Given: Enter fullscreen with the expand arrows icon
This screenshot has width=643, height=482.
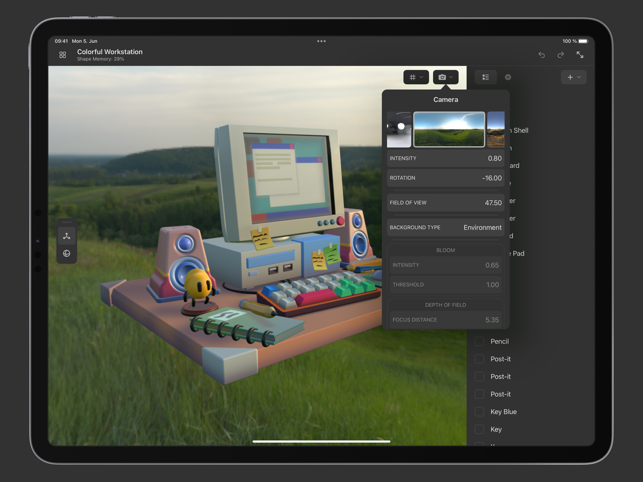Looking at the screenshot, I should point(580,55).
